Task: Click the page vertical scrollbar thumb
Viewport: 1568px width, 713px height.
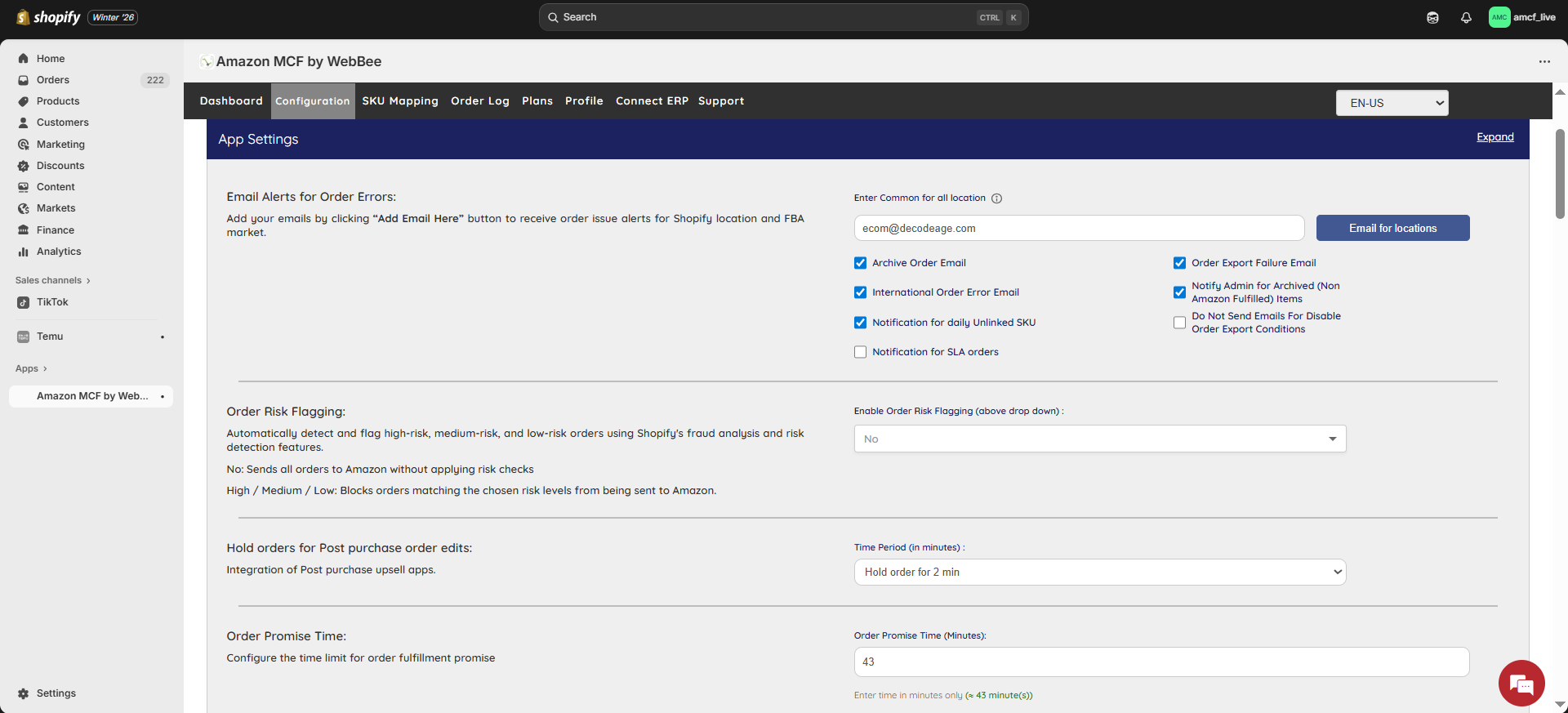Action: [x=1560, y=173]
